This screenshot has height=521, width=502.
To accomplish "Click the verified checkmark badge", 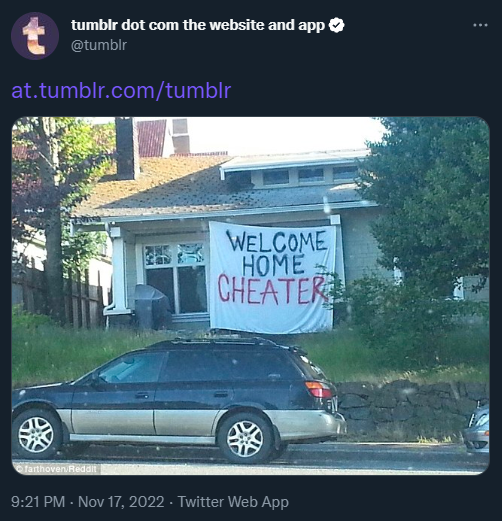I will (336, 25).
